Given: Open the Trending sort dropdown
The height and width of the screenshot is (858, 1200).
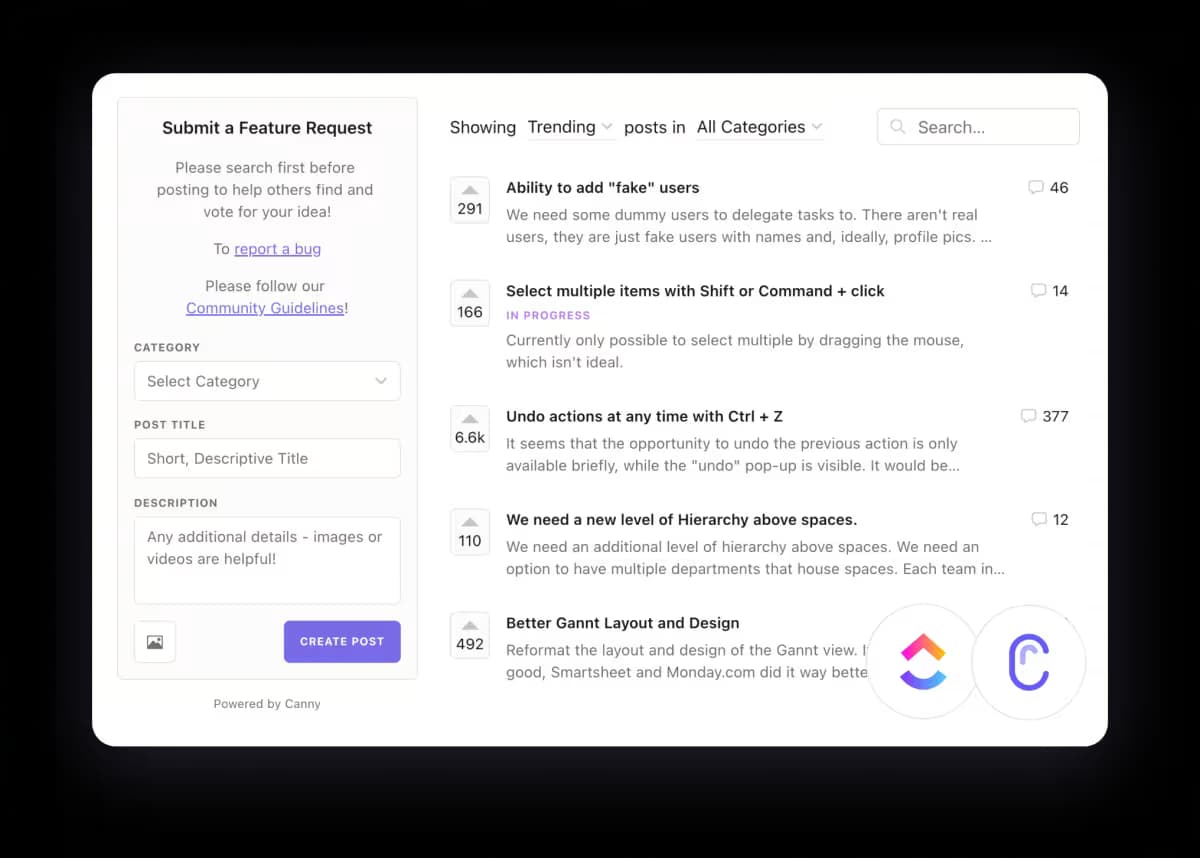Looking at the screenshot, I should click(x=570, y=127).
